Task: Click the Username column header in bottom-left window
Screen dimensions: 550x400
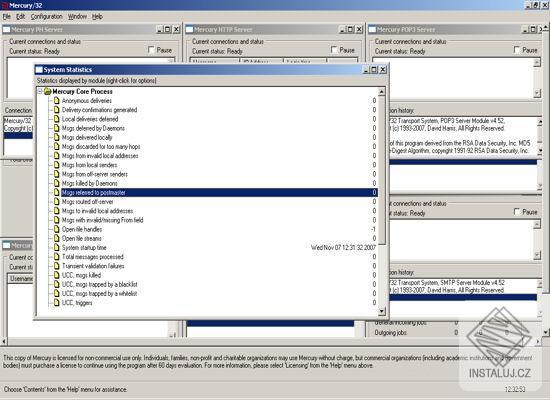Action: (20, 279)
